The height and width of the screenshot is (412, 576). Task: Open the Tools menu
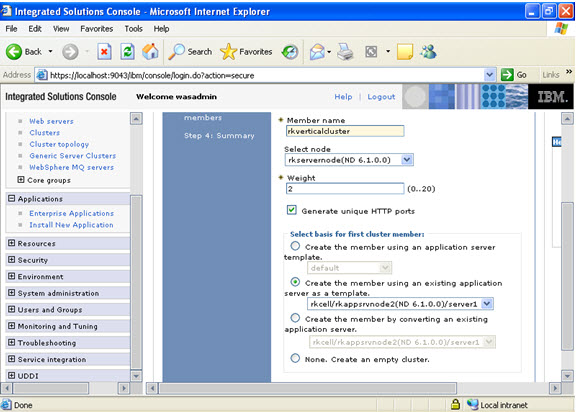point(133,29)
